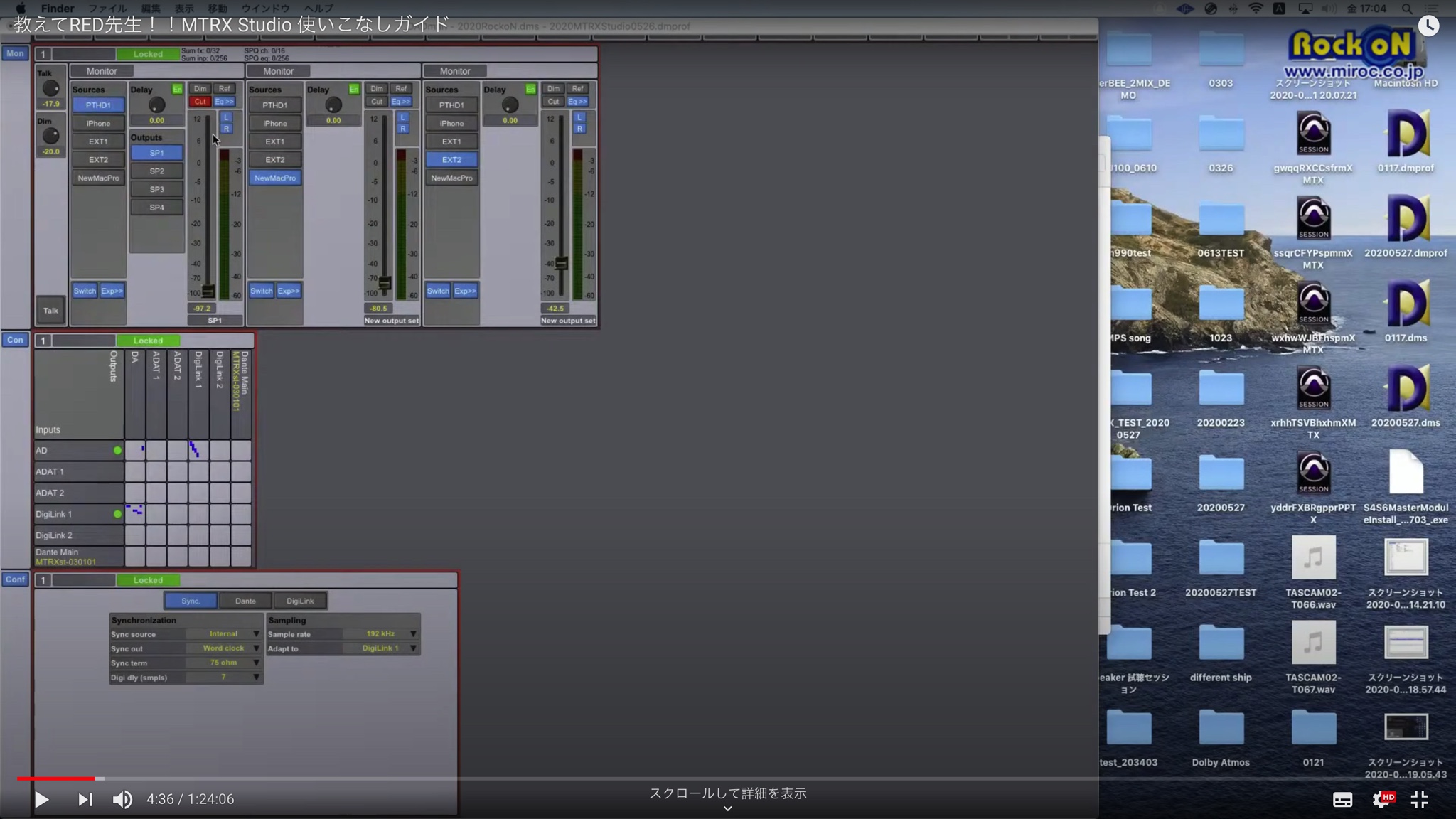Open the 20200527.dmprof file icon

(1406, 218)
